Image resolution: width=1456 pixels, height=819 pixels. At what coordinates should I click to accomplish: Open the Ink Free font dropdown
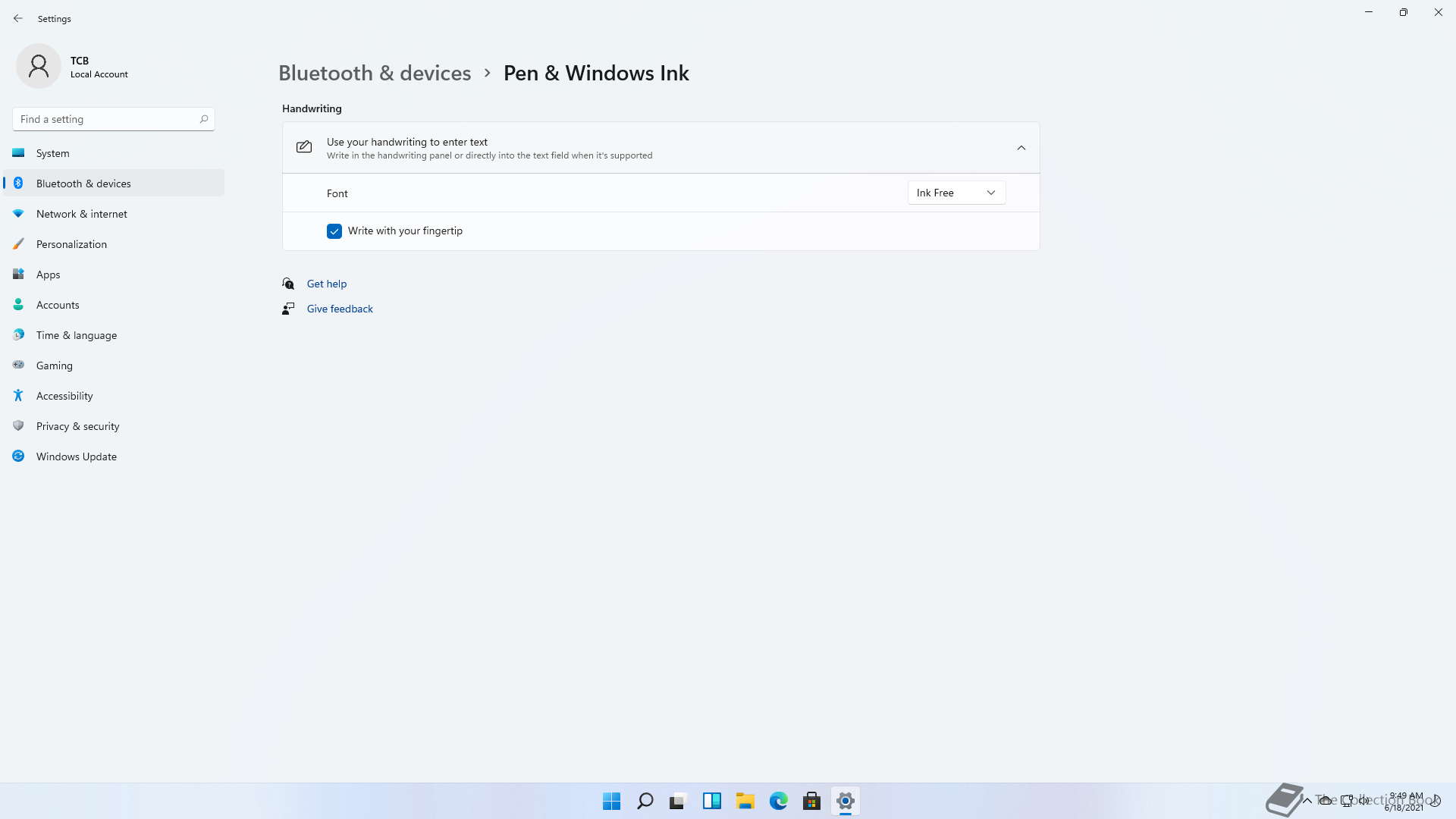click(957, 193)
